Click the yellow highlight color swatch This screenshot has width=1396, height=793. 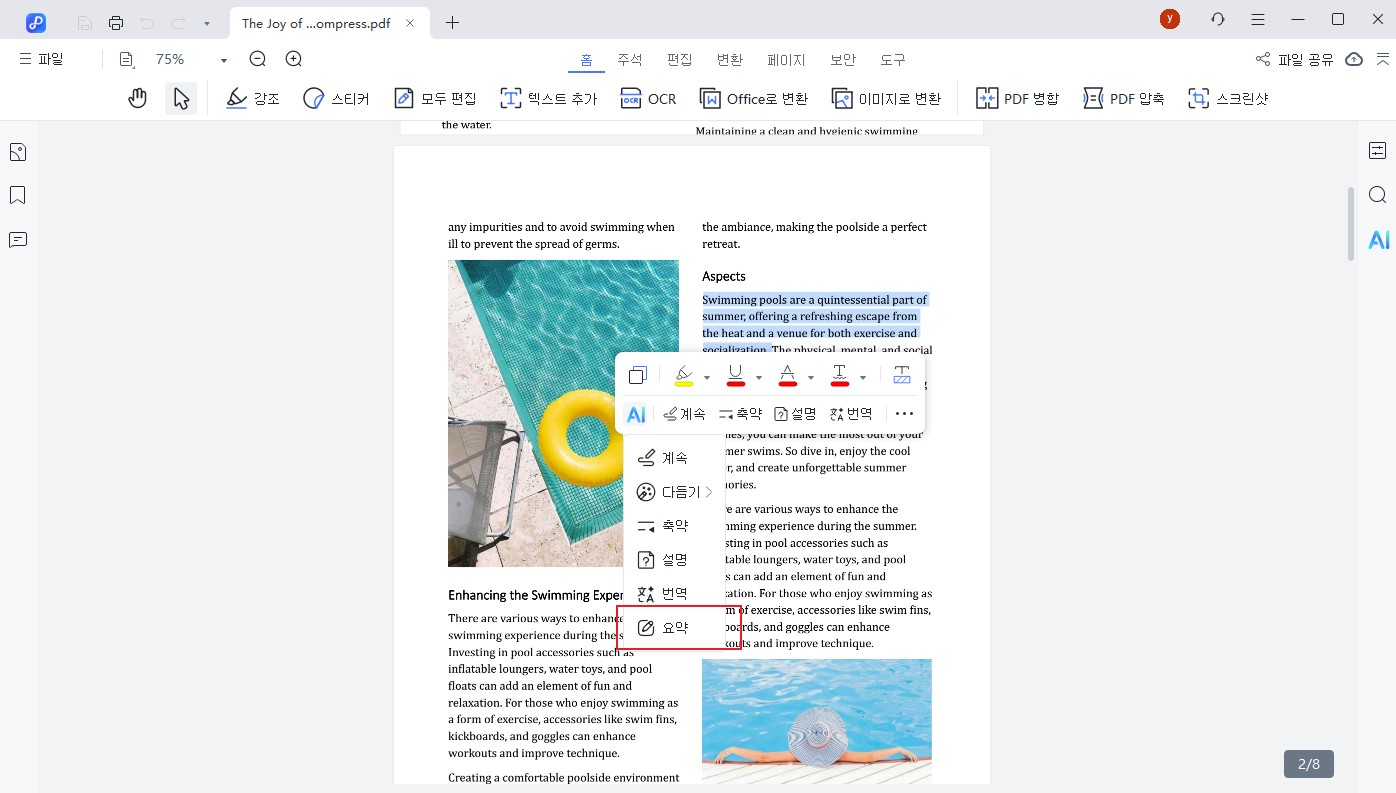pyautogui.click(x=684, y=376)
